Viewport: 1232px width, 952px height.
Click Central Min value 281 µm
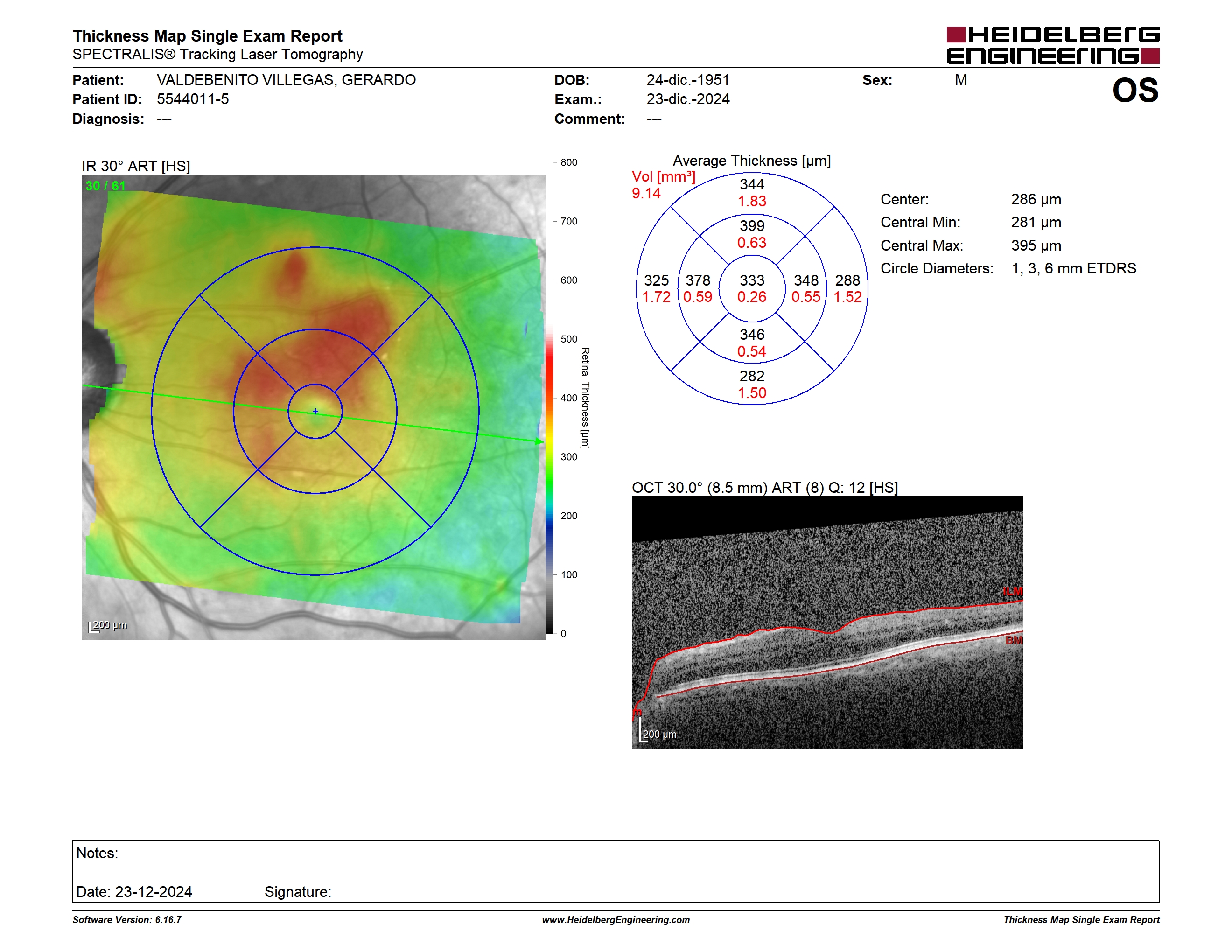click(1036, 223)
